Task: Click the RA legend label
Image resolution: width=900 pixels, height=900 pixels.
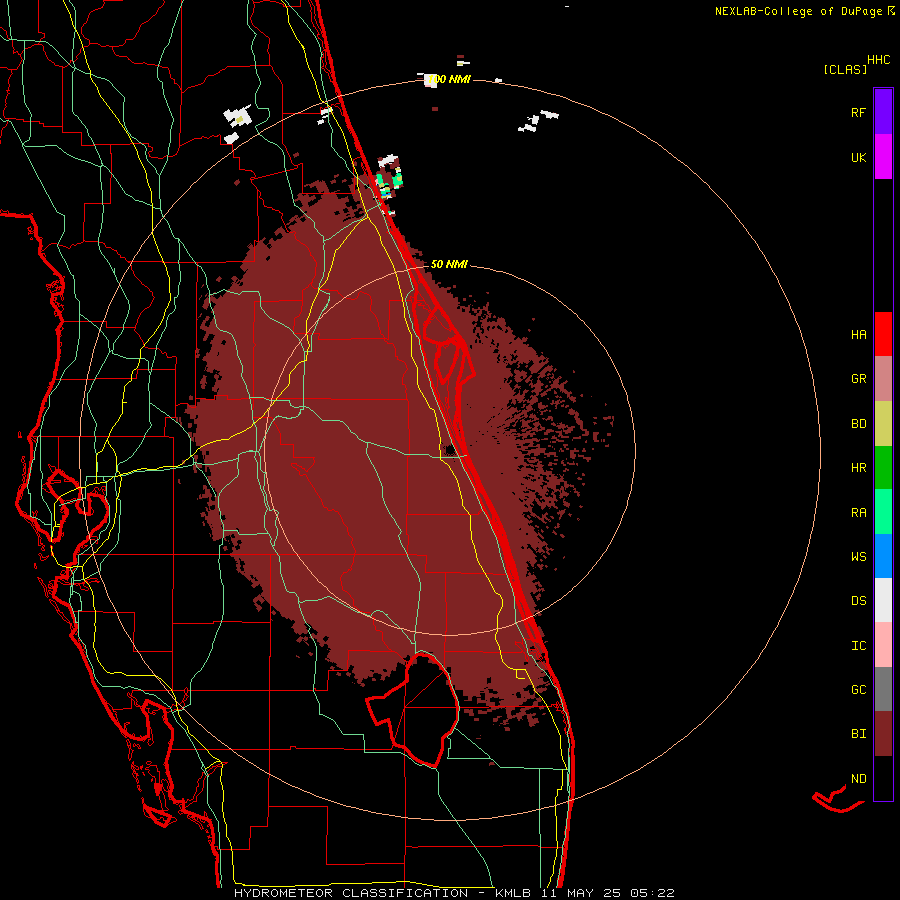Action: coord(858,513)
